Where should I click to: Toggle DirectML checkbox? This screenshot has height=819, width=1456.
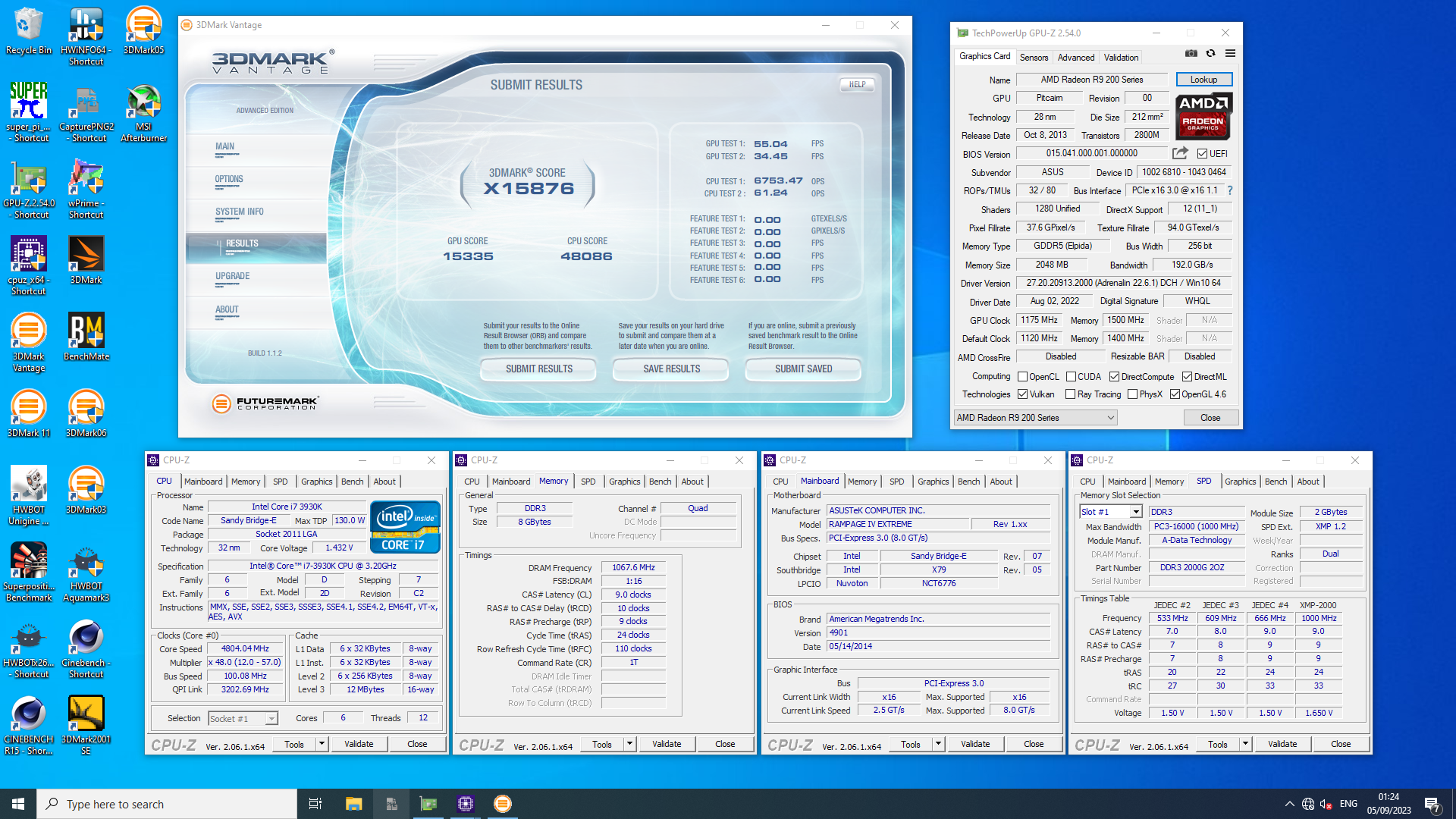click(1187, 377)
